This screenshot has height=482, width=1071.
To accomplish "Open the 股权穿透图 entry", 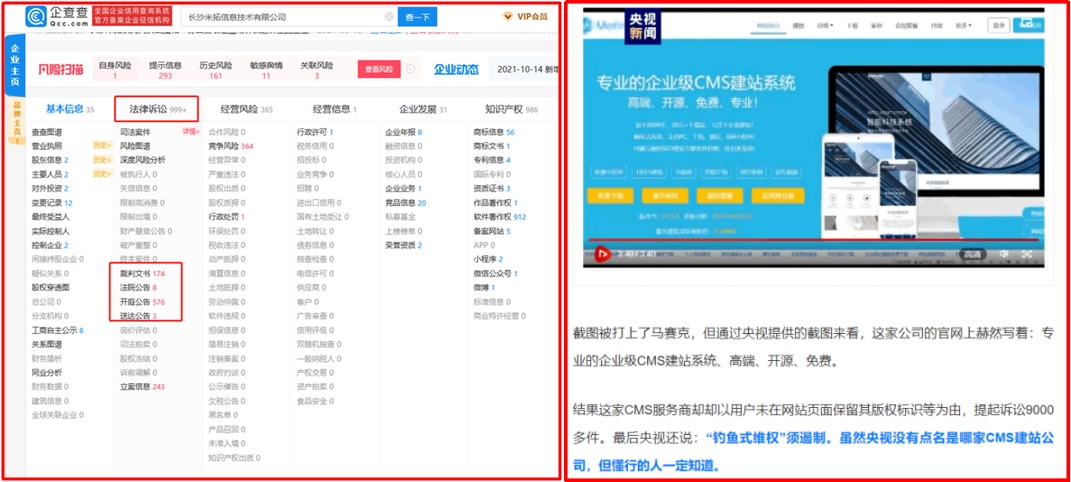I will pyautogui.click(x=51, y=287).
